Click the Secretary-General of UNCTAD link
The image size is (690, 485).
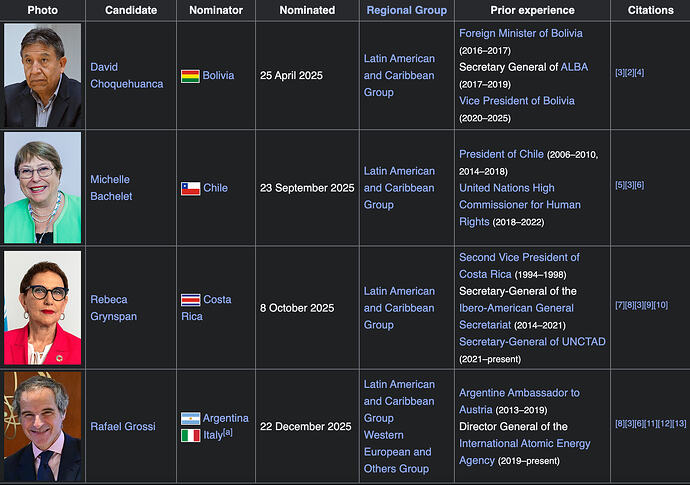tap(532, 342)
